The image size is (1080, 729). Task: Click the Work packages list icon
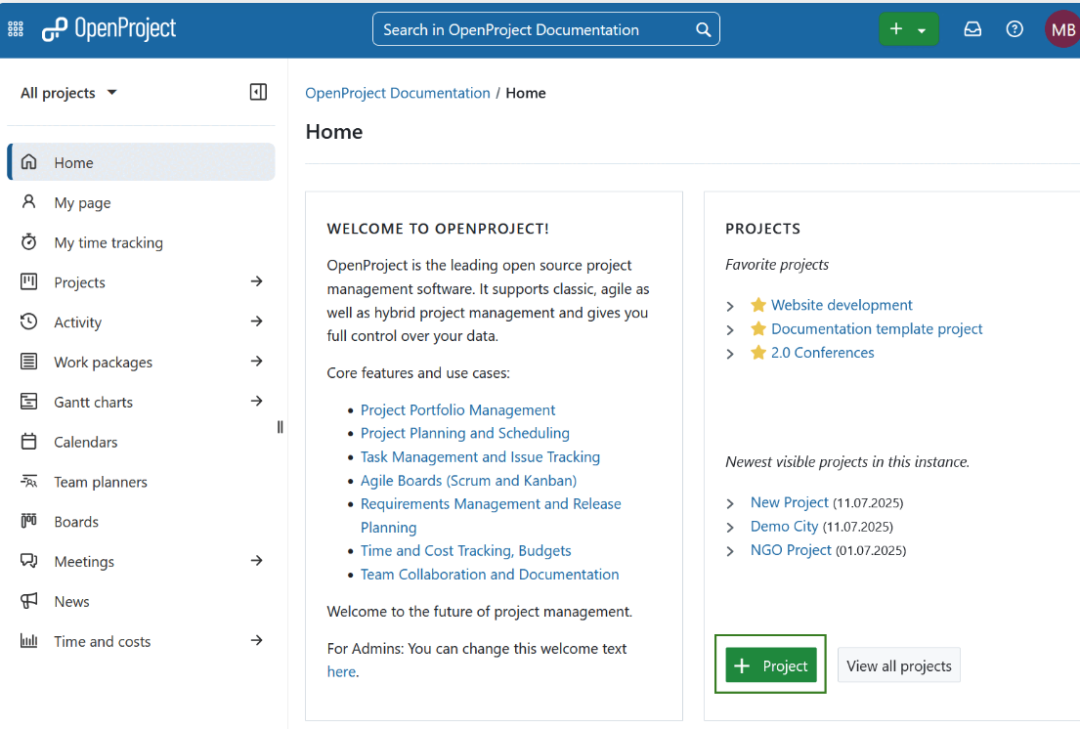pos(29,362)
